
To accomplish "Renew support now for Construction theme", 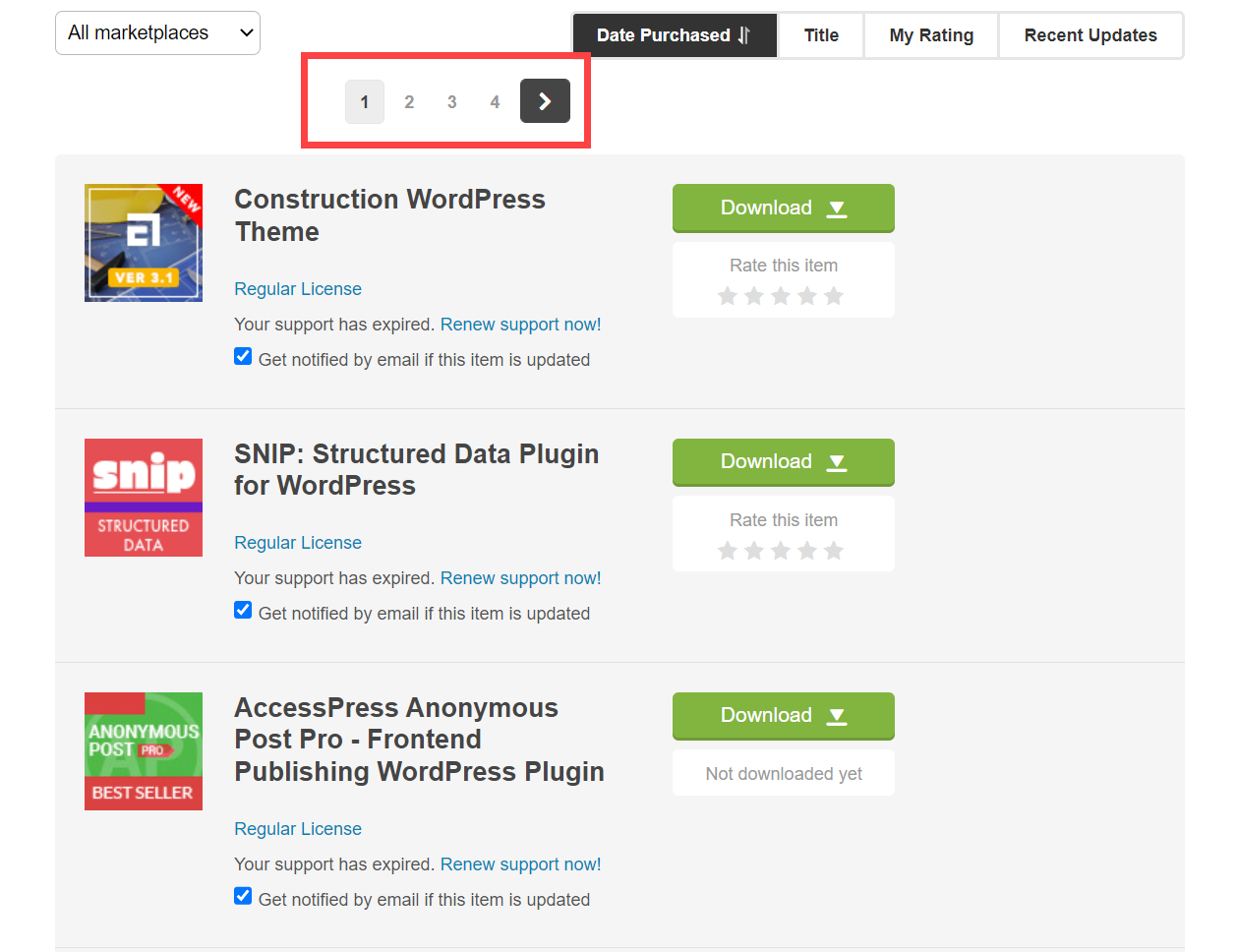I will click(520, 325).
